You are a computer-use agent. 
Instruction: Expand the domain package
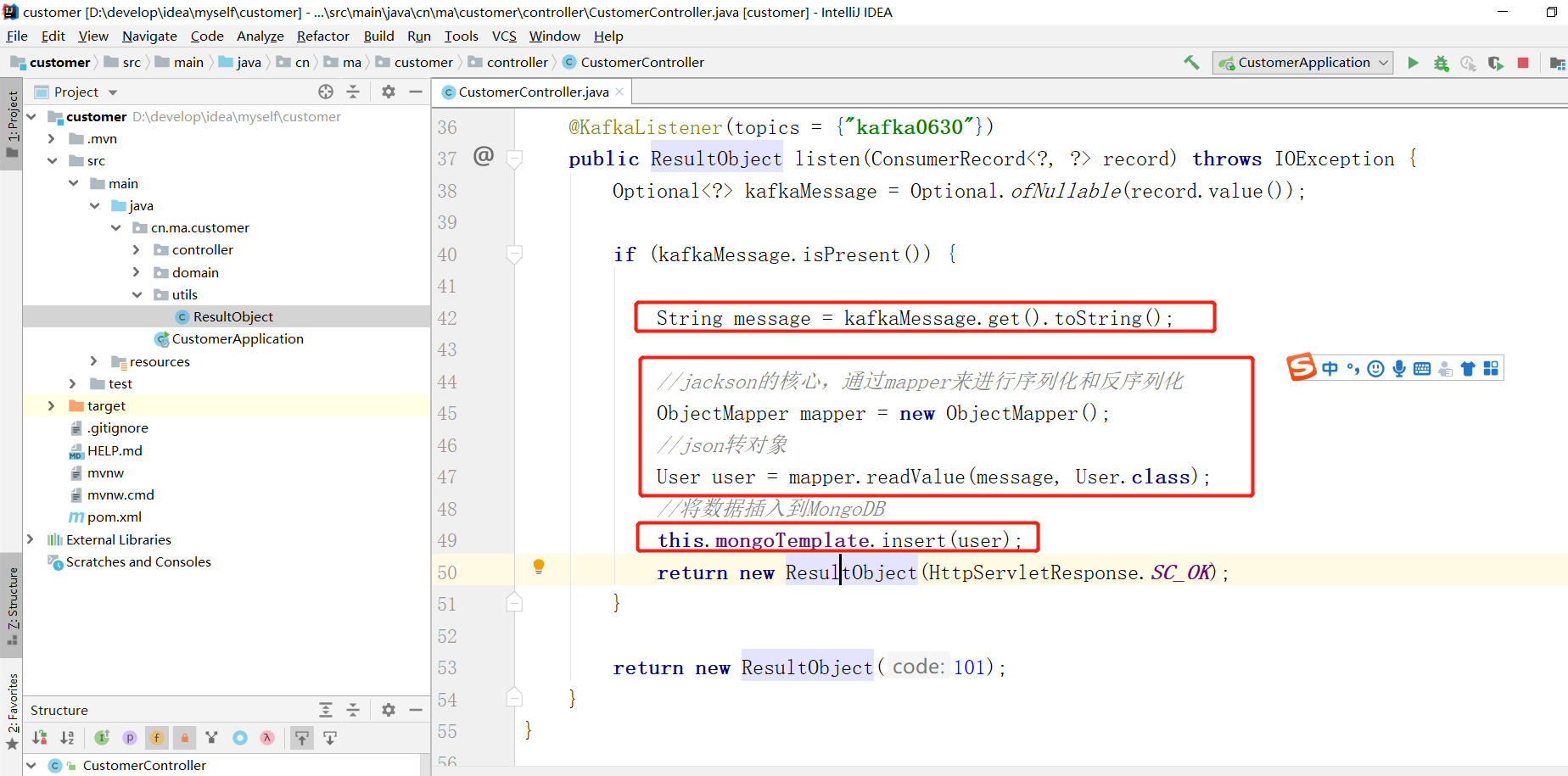pyautogui.click(x=137, y=272)
